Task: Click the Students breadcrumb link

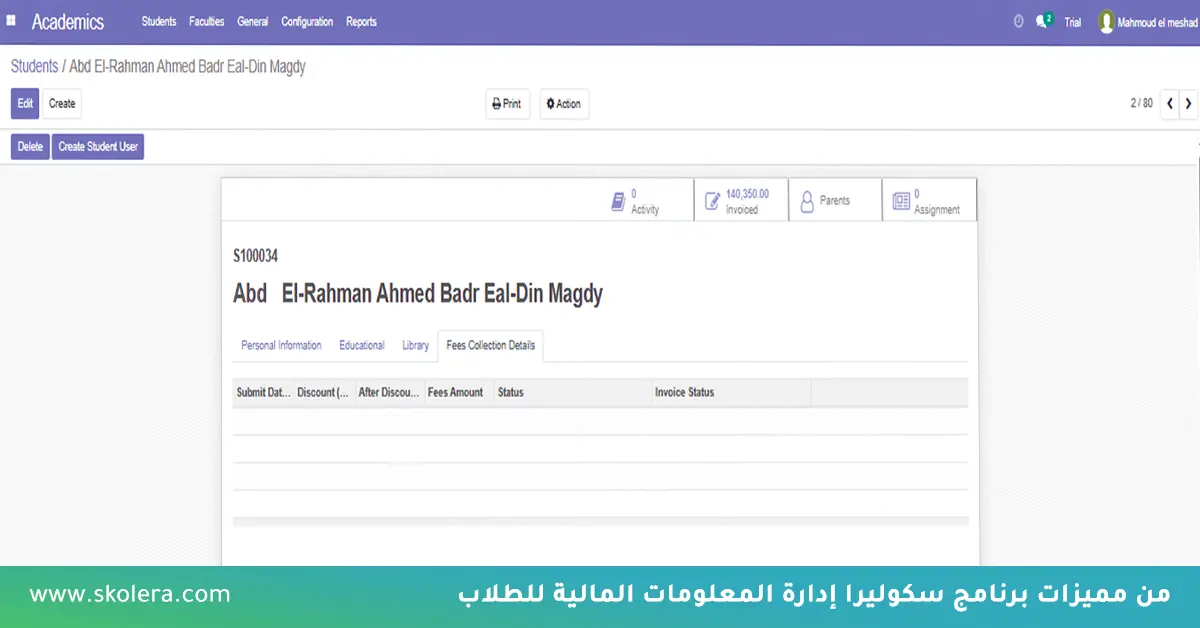Action: [34, 67]
